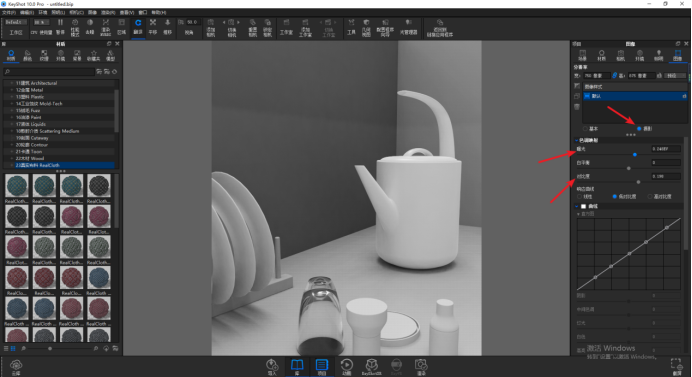Select the Basic image style radio button
Screen dimensions: 692x377
coord(585,128)
